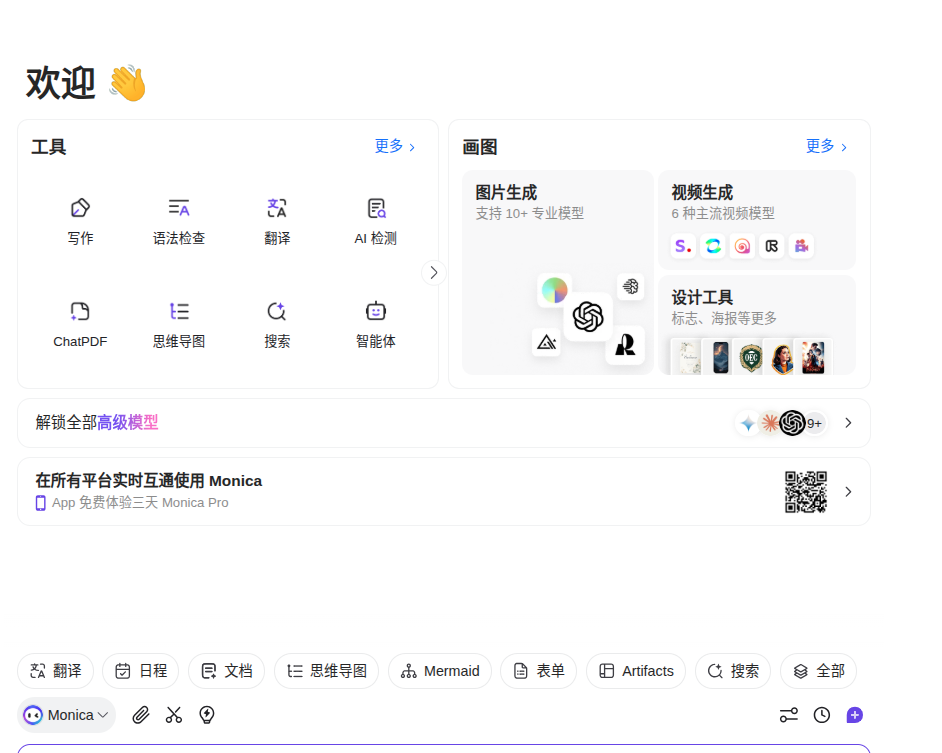Select the Artifacts quick action chip
The width and height of the screenshot is (942, 753).
pyautogui.click(x=636, y=671)
